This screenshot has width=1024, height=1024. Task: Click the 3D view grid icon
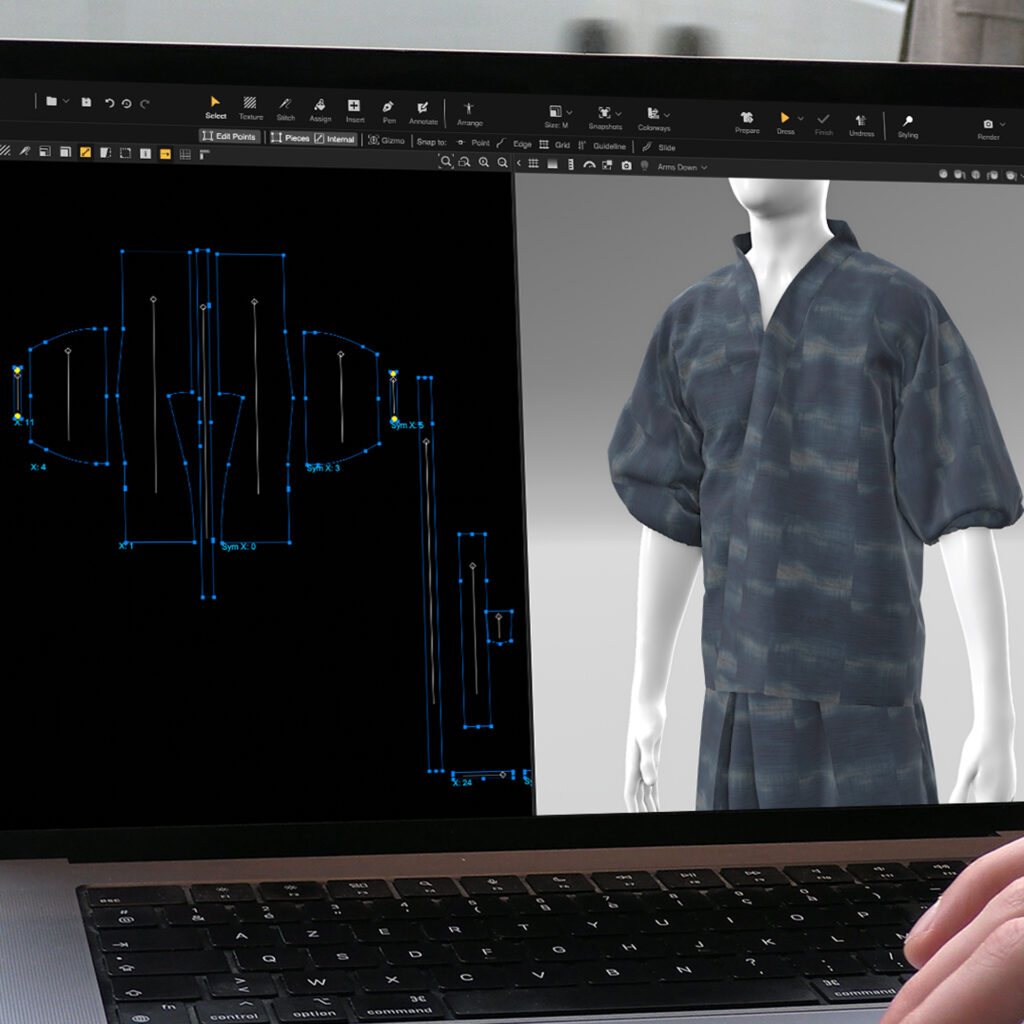pos(534,163)
